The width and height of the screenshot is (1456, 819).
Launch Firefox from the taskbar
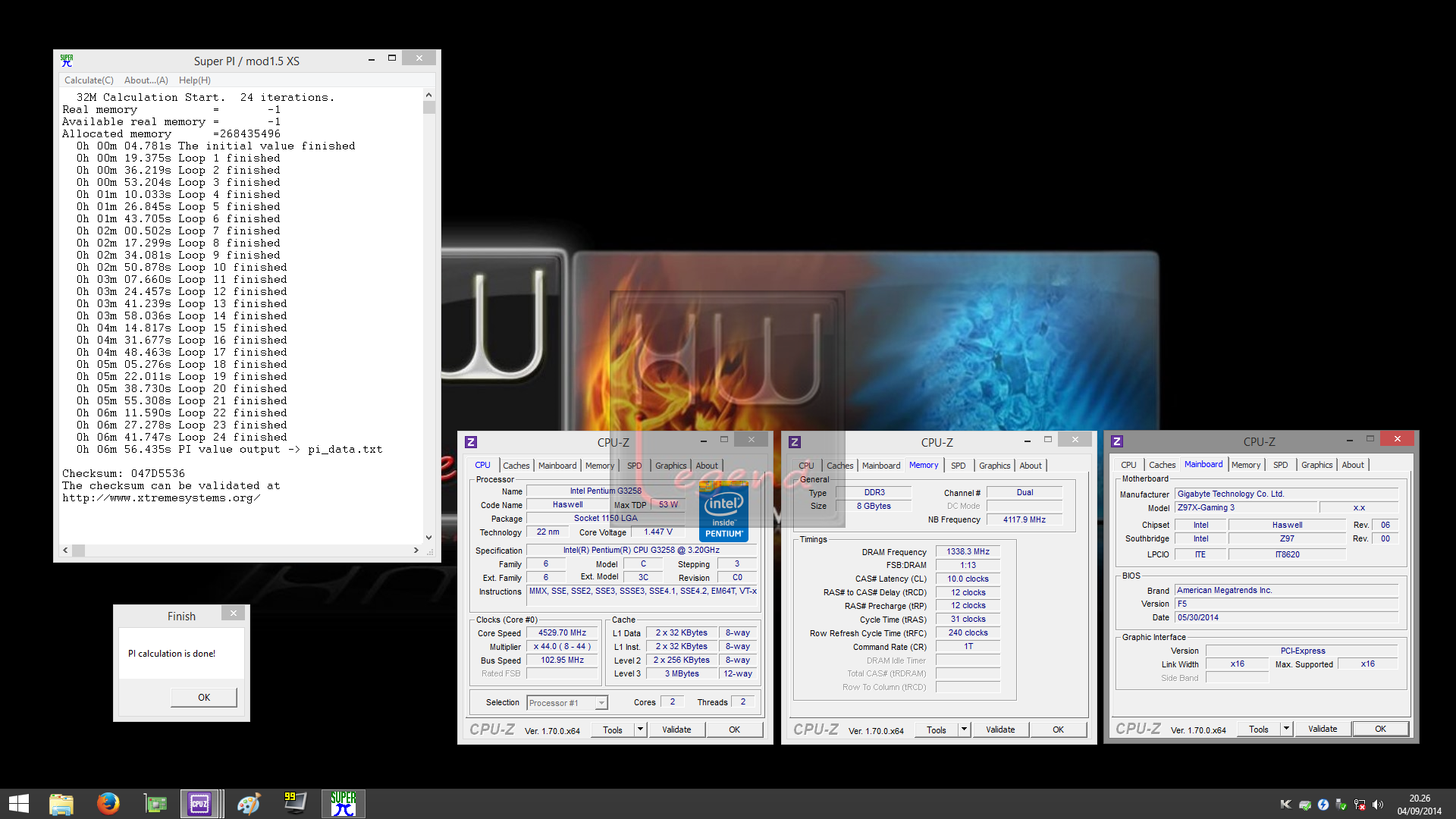point(108,804)
